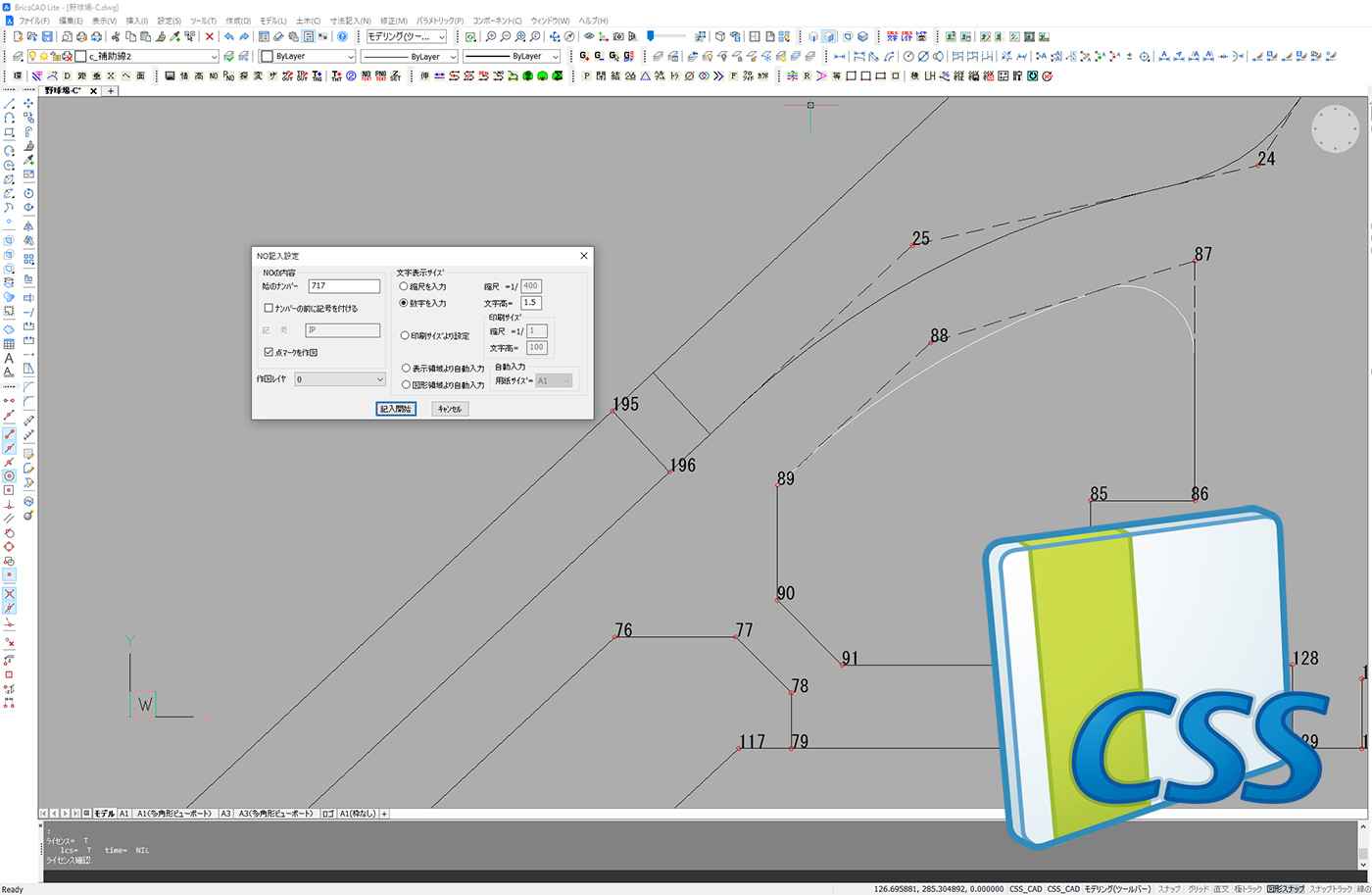Click the Pan view icon
Image resolution: width=1372 pixels, height=895 pixels.
click(x=555, y=36)
